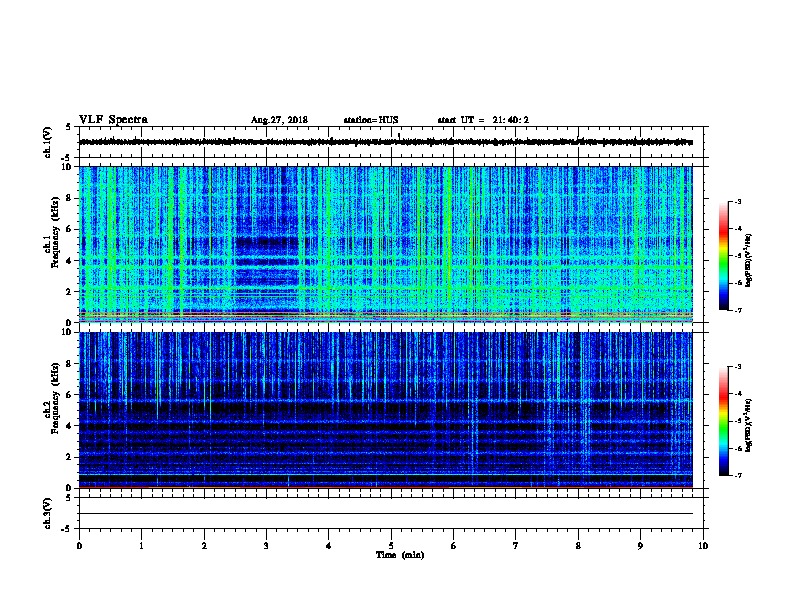Click the ch.1 spectrogram panel
Image resolution: width=792 pixels, height=612 pixels.
pos(385,244)
